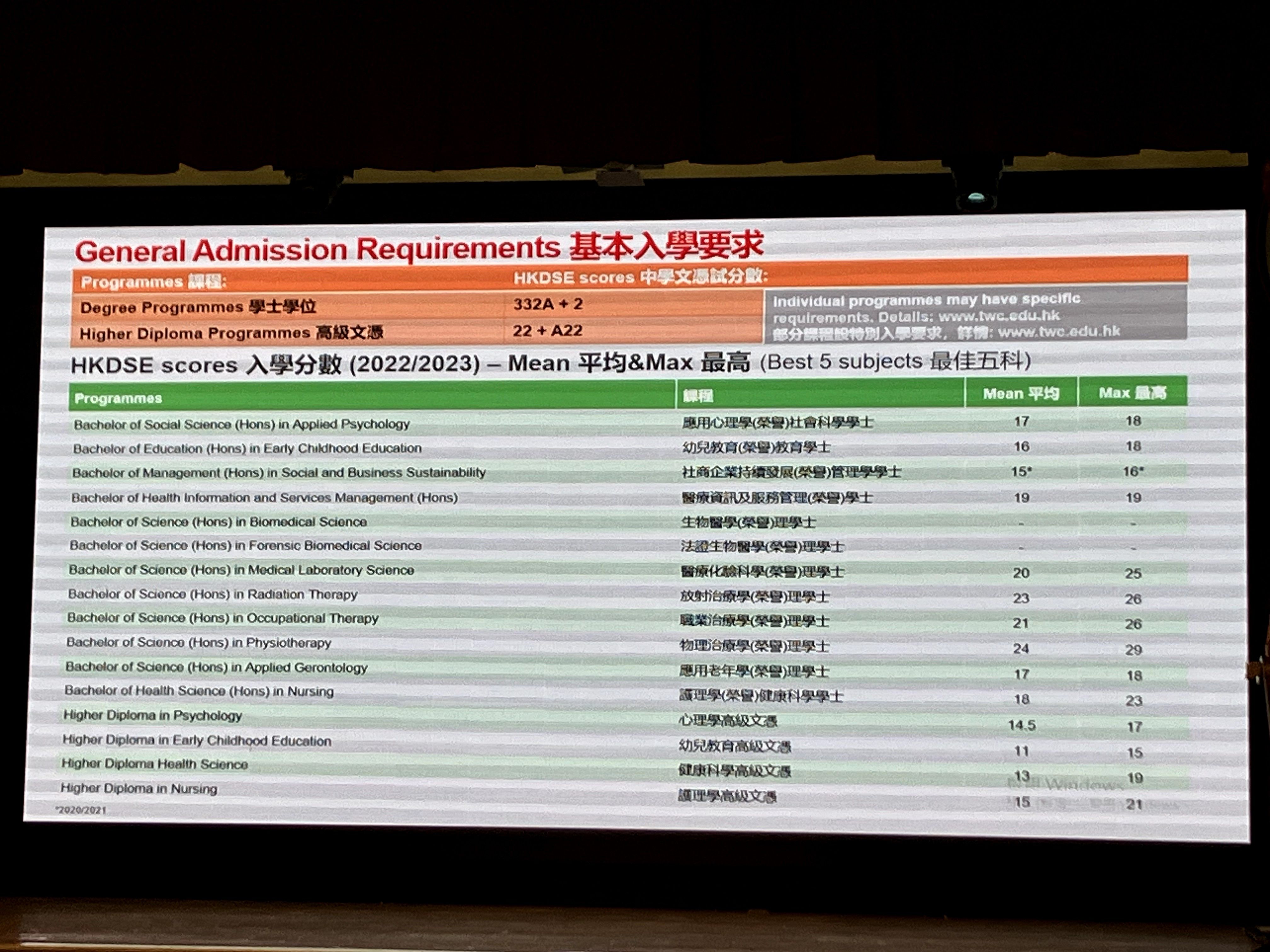
Task: Click Mean value 23 for Radiation Therapy
Action: [x=1021, y=598]
